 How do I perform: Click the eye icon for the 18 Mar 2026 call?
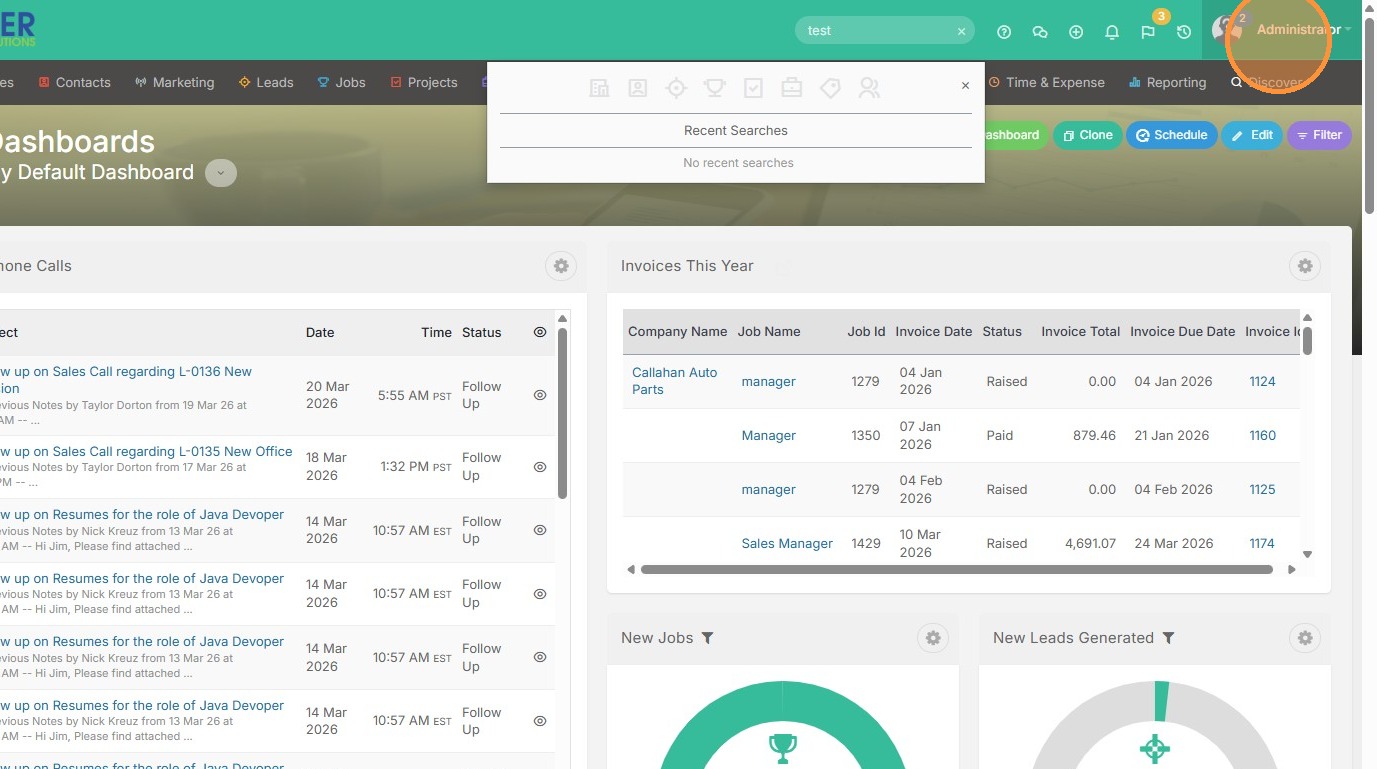(x=540, y=467)
